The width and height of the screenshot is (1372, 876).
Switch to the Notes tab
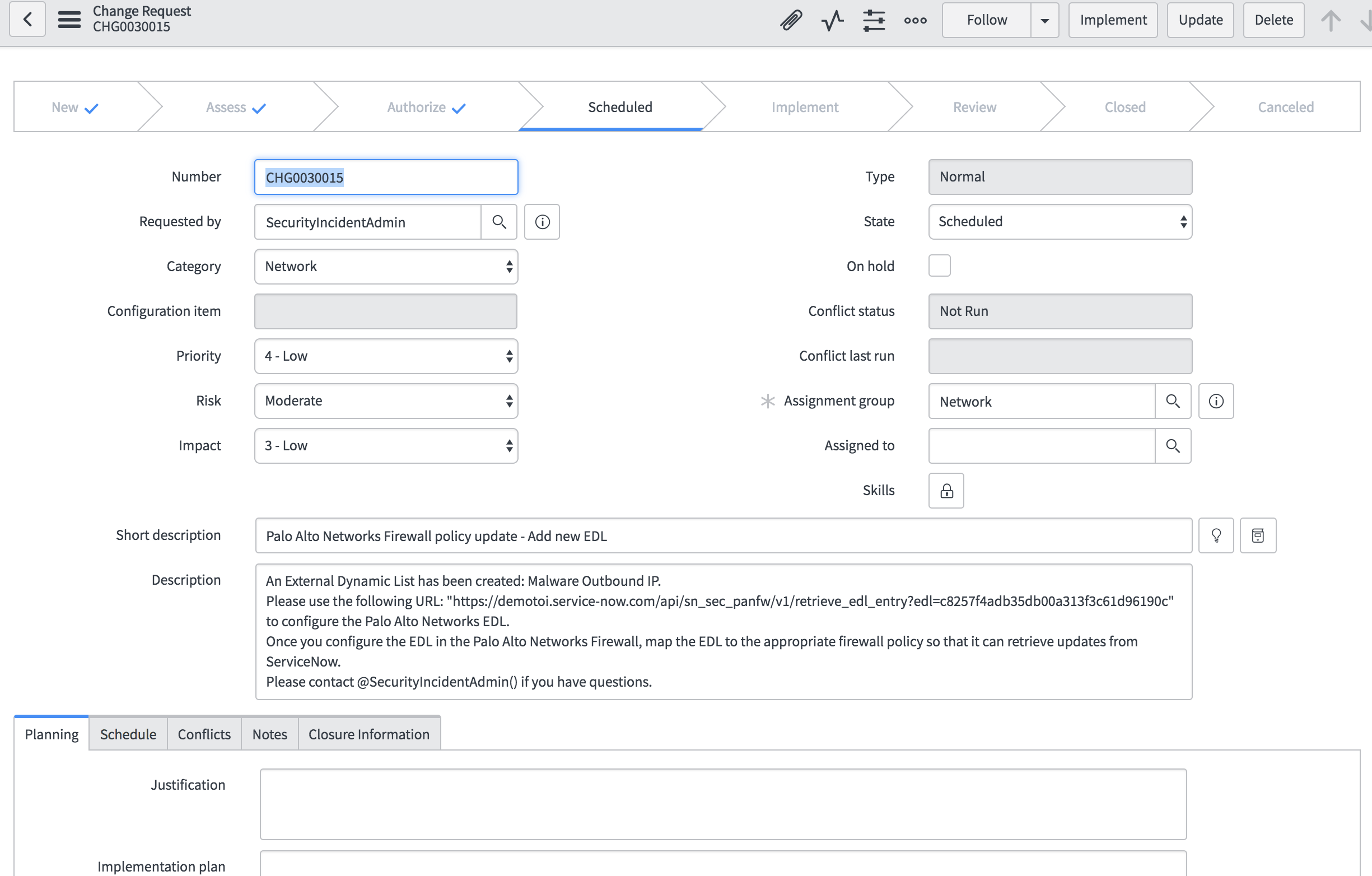pos(269,734)
